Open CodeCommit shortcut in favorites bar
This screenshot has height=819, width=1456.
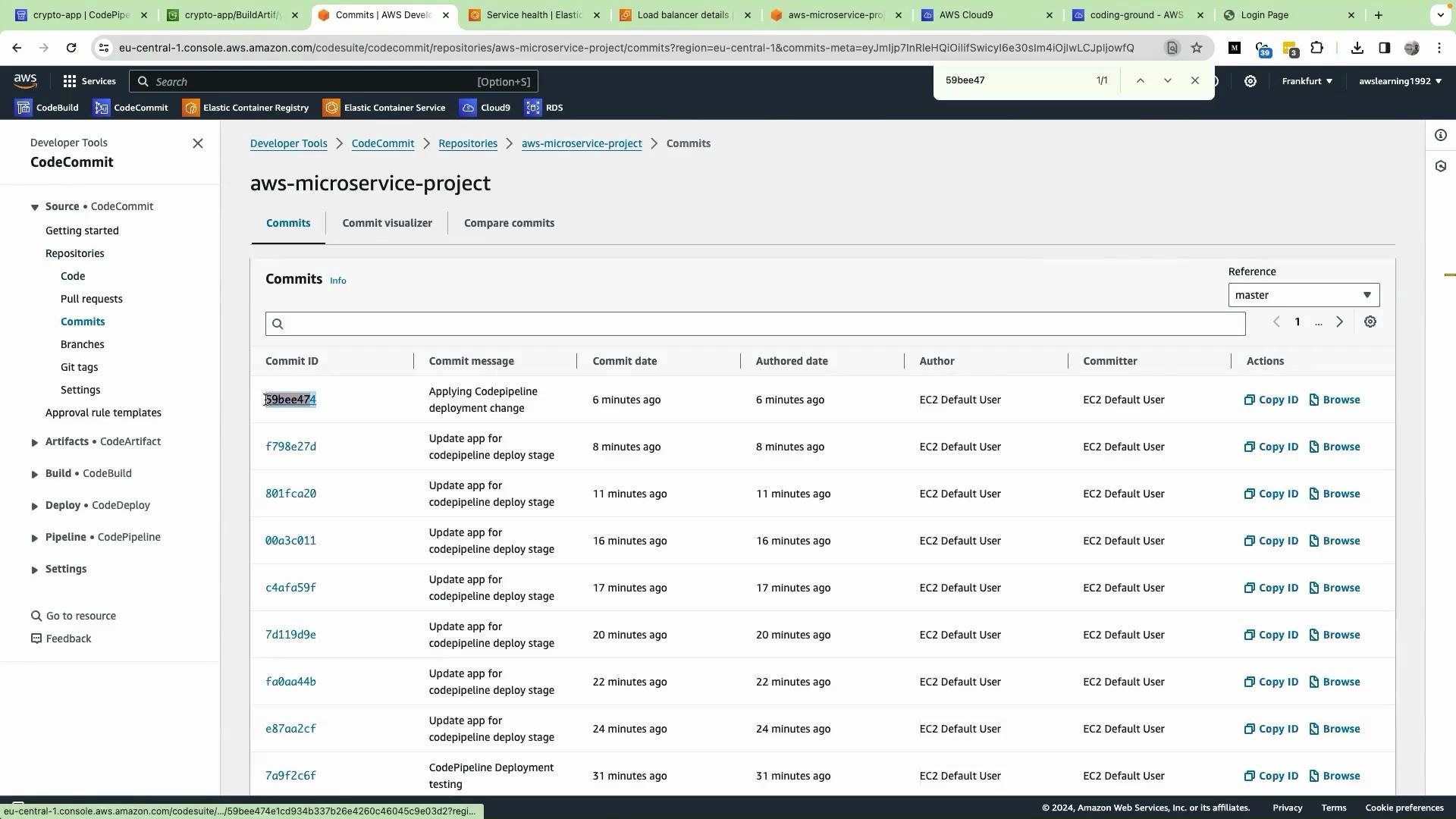click(130, 108)
